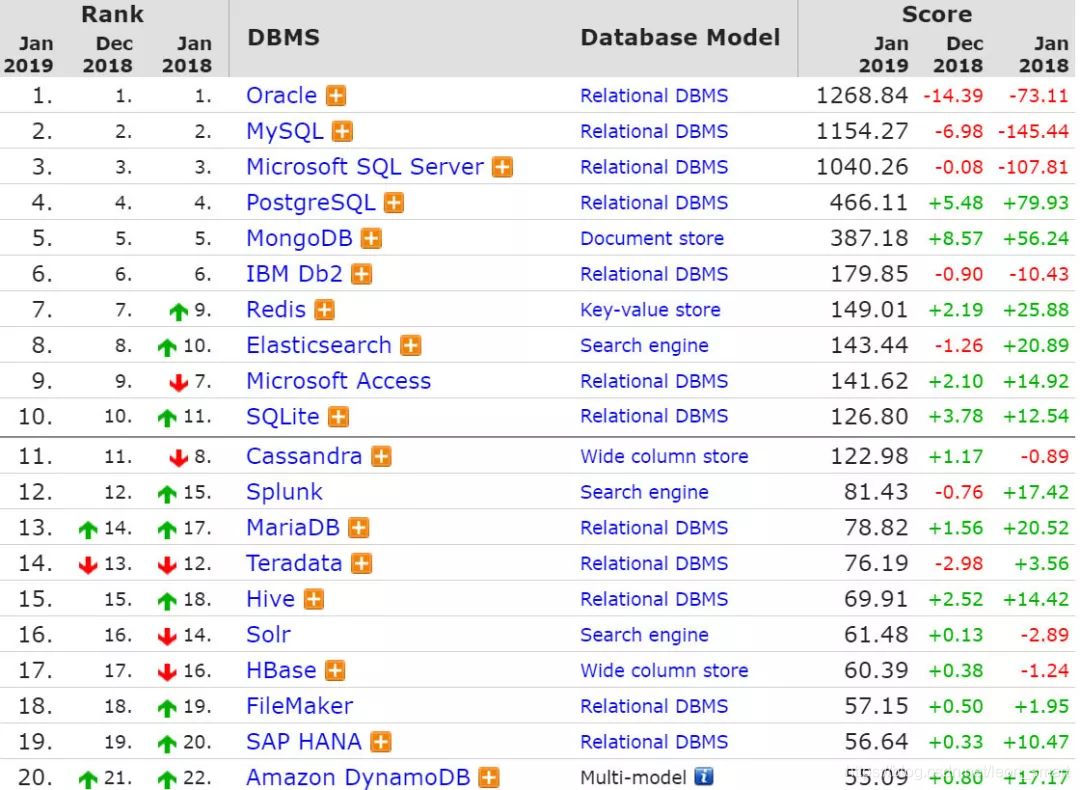Open the Microsoft Access link

click(x=338, y=382)
